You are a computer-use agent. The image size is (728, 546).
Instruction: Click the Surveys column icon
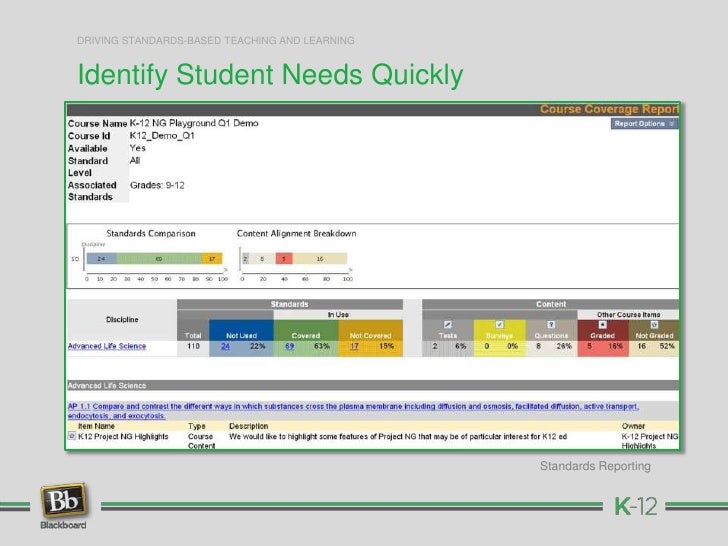pos(500,325)
